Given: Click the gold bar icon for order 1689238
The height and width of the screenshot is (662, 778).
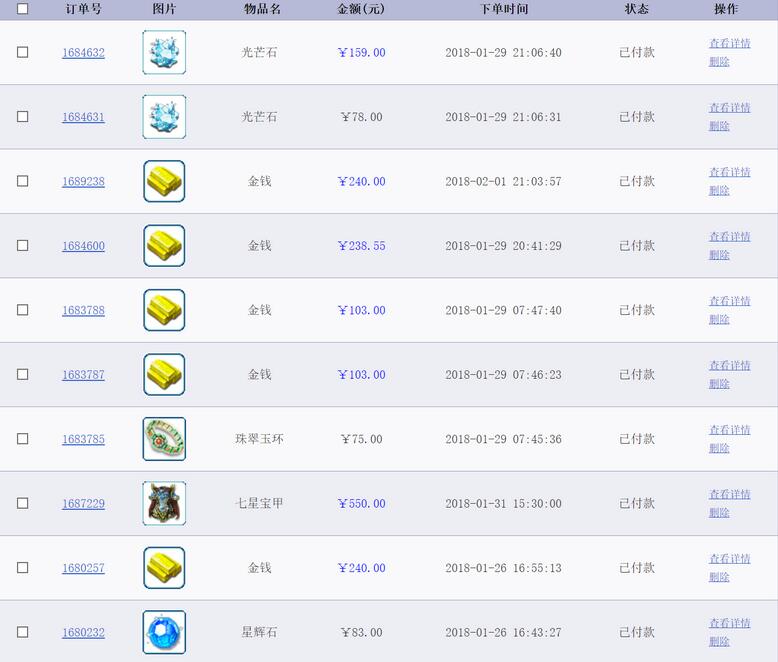Looking at the screenshot, I should tap(164, 181).
